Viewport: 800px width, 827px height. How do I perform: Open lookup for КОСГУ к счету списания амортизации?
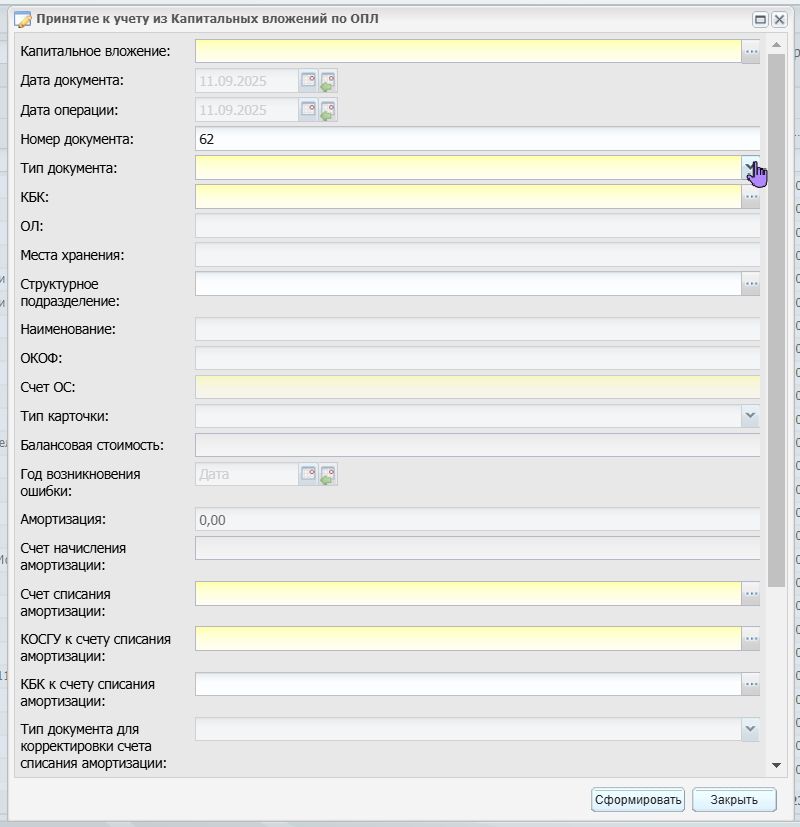[750, 639]
